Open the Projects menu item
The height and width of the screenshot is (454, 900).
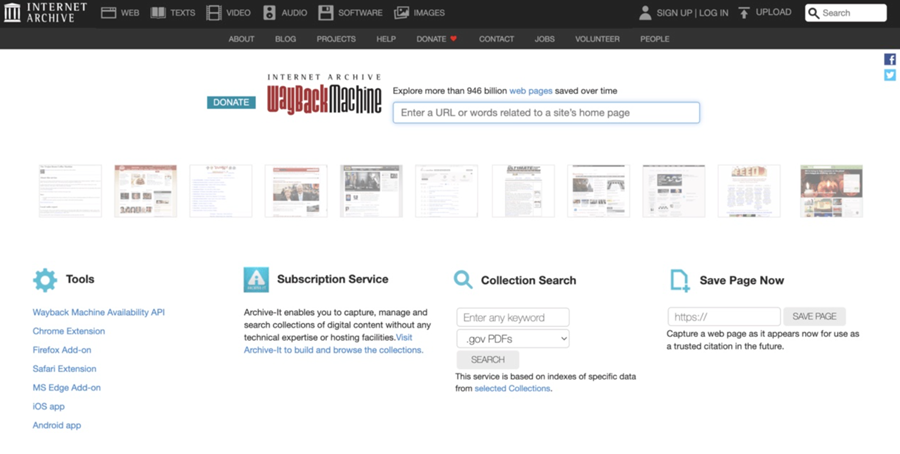(x=336, y=39)
